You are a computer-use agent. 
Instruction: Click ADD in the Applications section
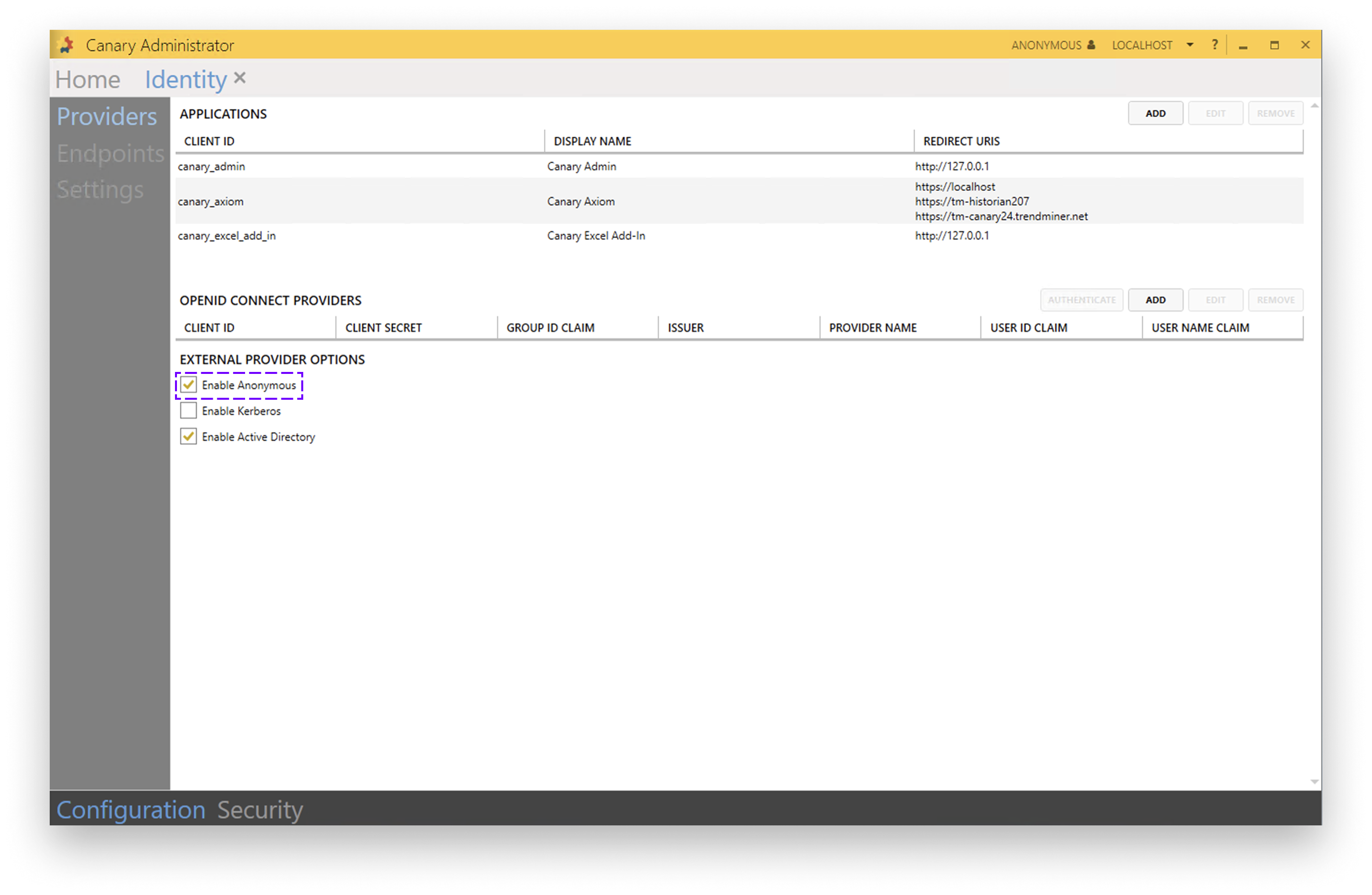tap(1155, 113)
